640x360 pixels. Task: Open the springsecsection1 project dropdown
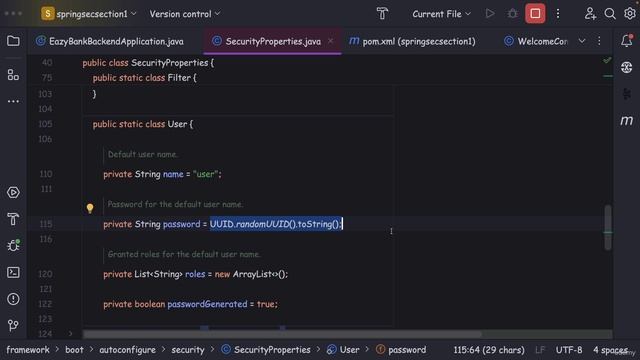[x=89, y=14]
